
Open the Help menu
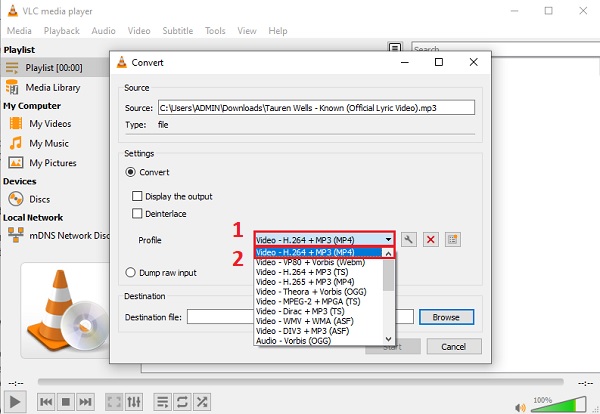tap(278, 31)
